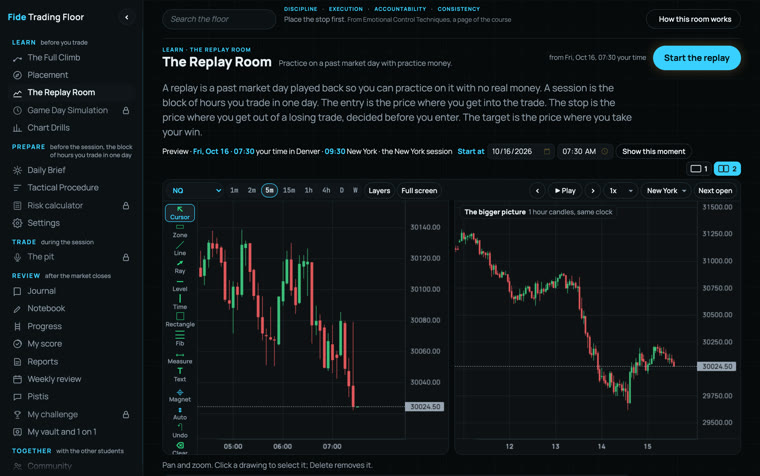Screen dimensions: 760x476
Task: Open the Notebook pencil icon
Action: pos(17,309)
